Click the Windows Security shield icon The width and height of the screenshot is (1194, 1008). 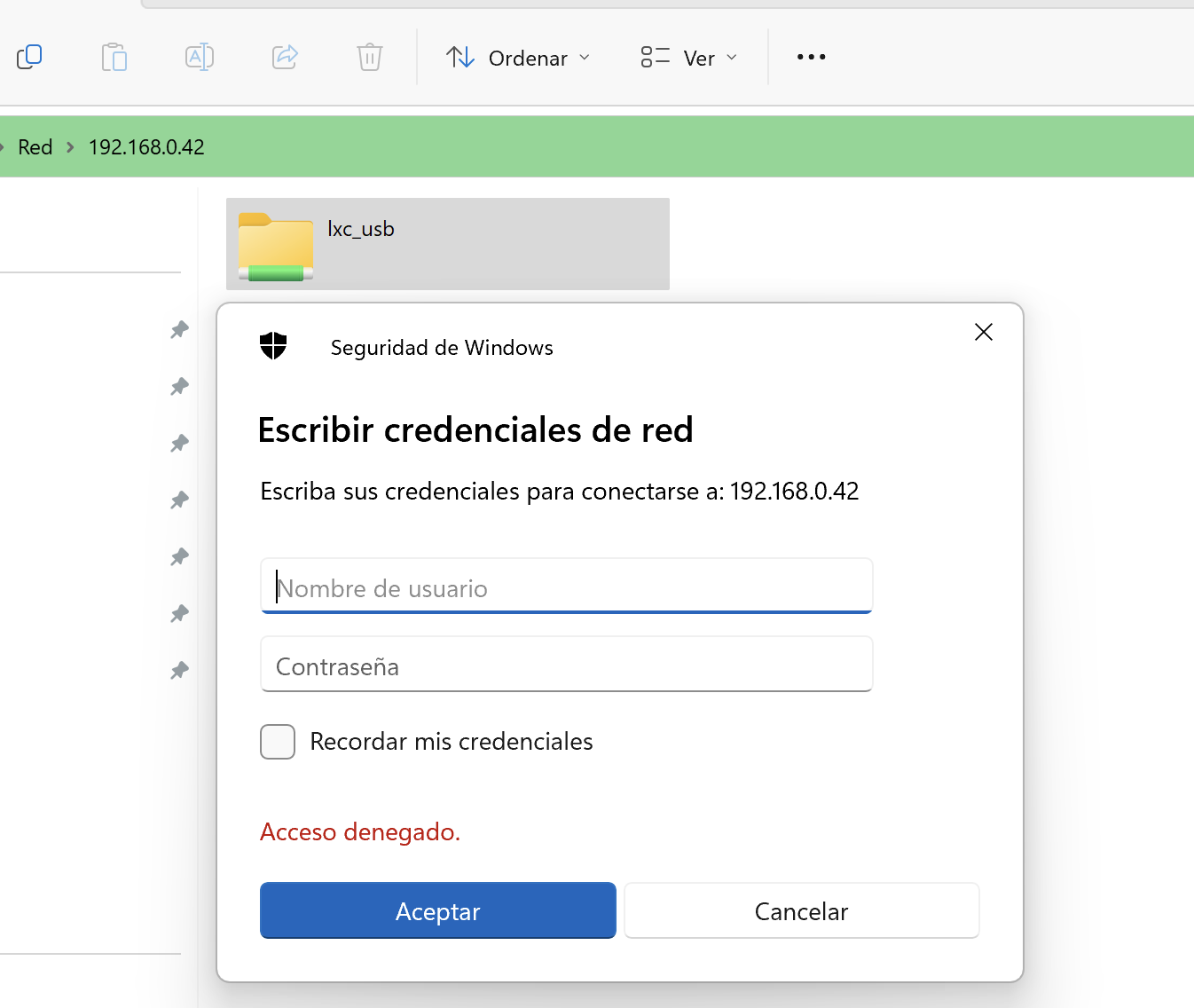pyautogui.click(x=273, y=346)
